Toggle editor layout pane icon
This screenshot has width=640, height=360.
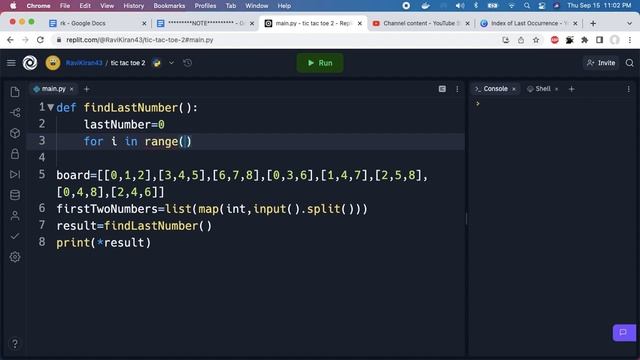coord(442,89)
